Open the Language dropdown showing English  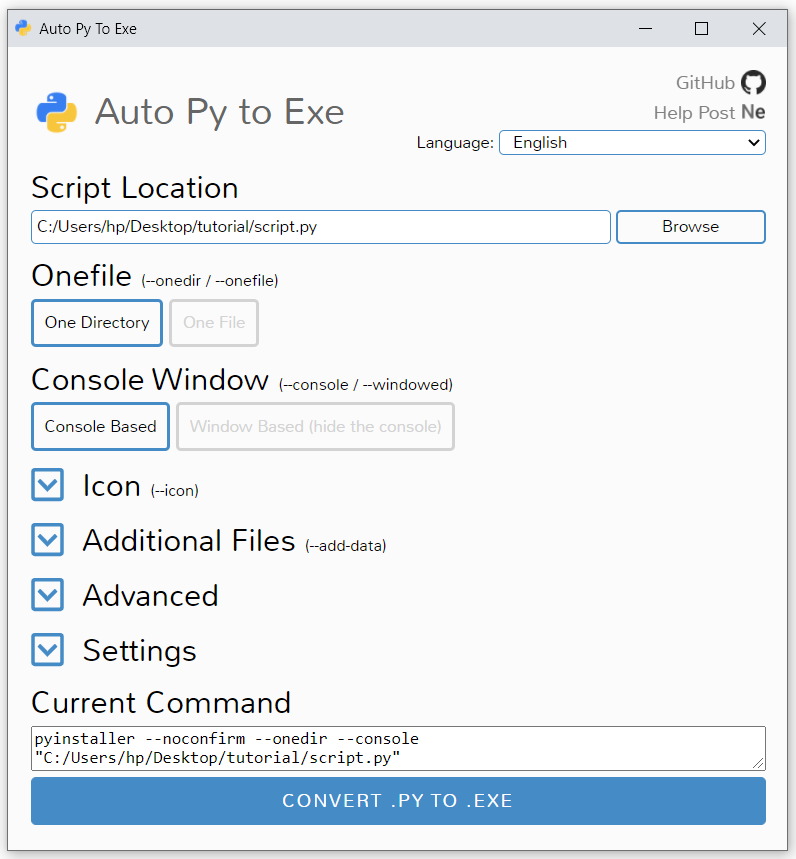pyautogui.click(x=632, y=142)
